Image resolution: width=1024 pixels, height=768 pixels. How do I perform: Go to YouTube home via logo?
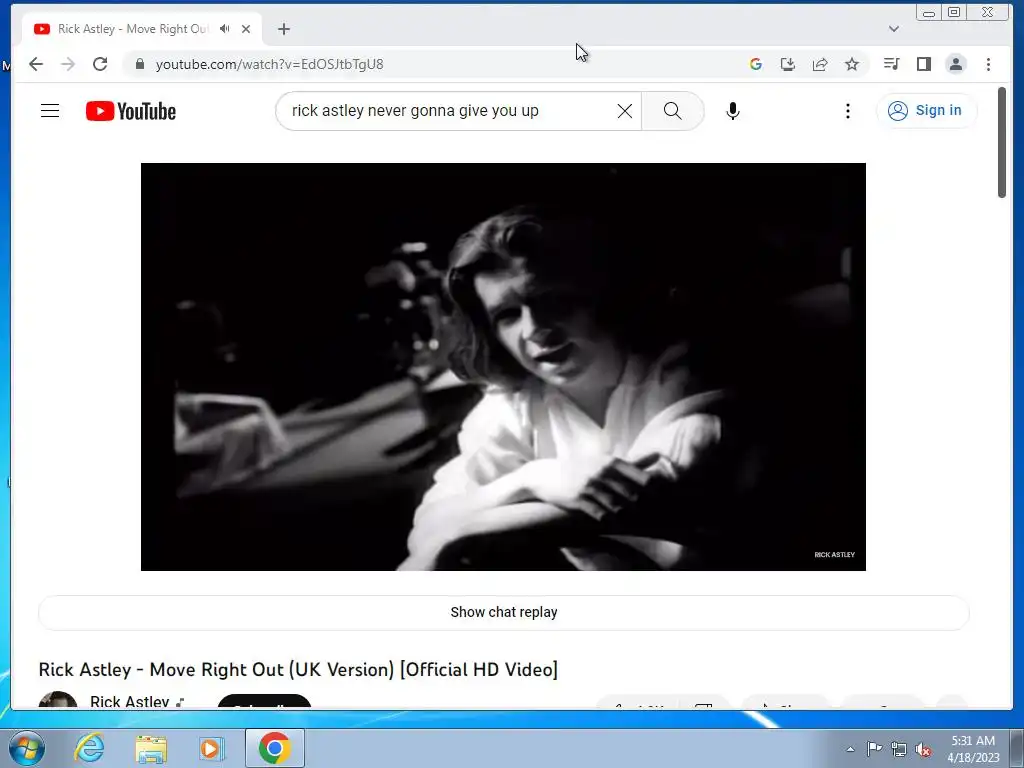tap(131, 111)
